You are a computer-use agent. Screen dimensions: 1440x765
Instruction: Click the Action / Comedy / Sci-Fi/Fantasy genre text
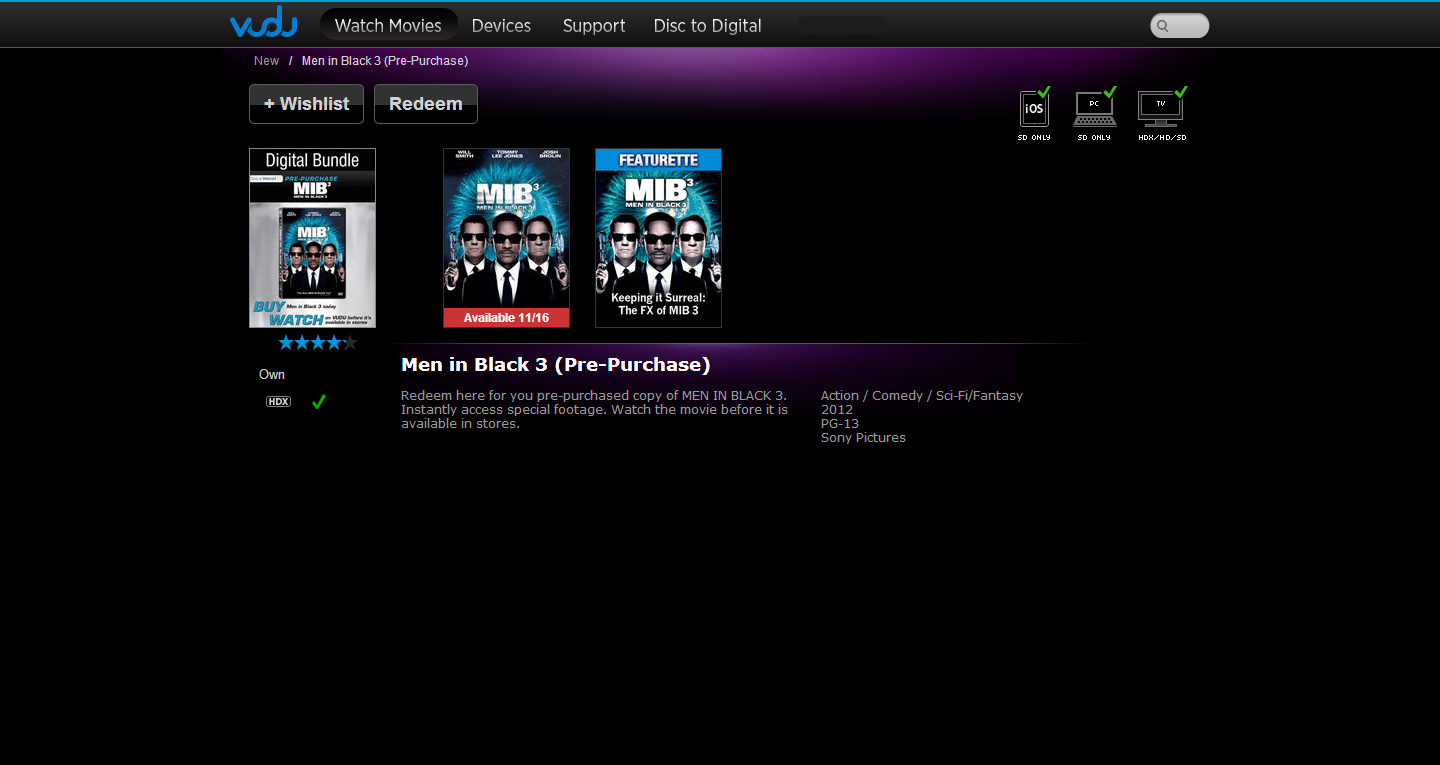921,395
